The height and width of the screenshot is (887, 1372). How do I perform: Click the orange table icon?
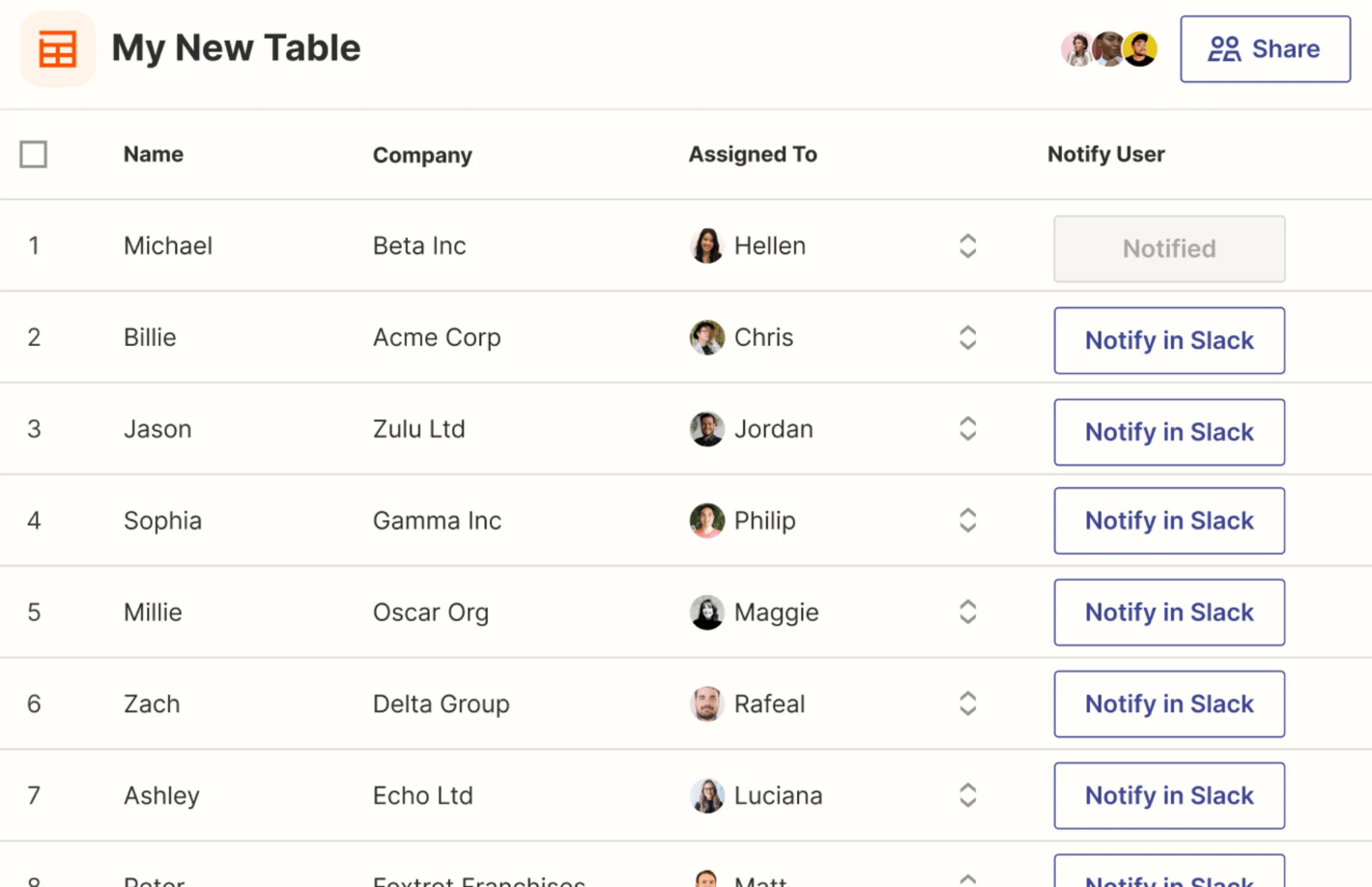tap(57, 49)
